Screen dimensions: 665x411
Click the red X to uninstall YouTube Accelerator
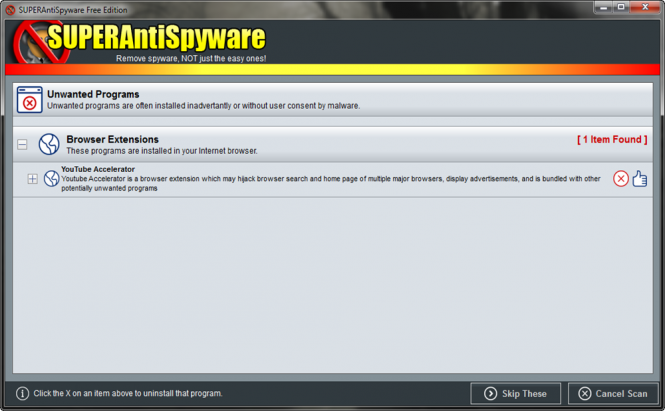(621, 179)
